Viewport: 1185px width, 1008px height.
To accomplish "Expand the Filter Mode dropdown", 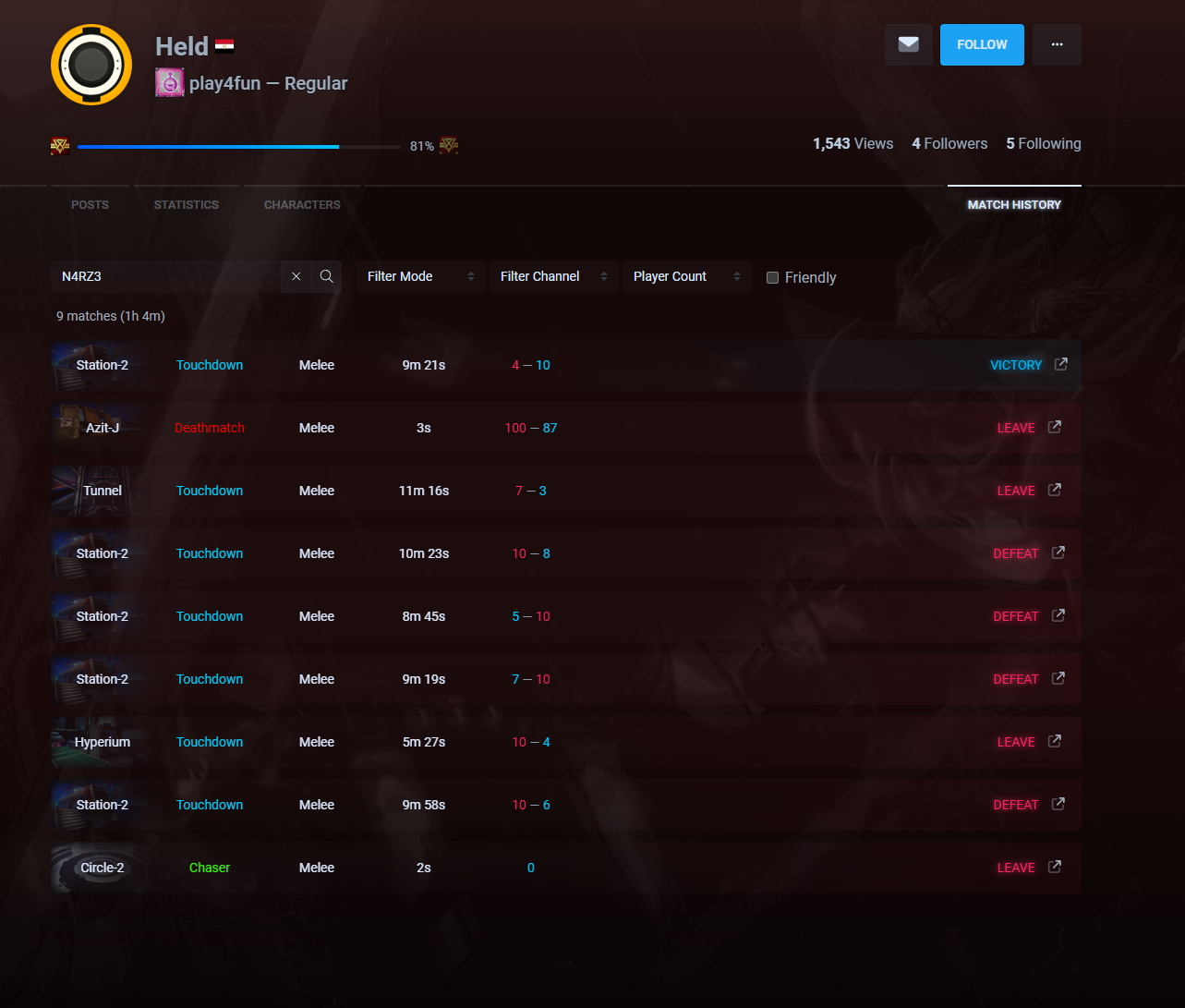I will pyautogui.click(x=421, y=276).
